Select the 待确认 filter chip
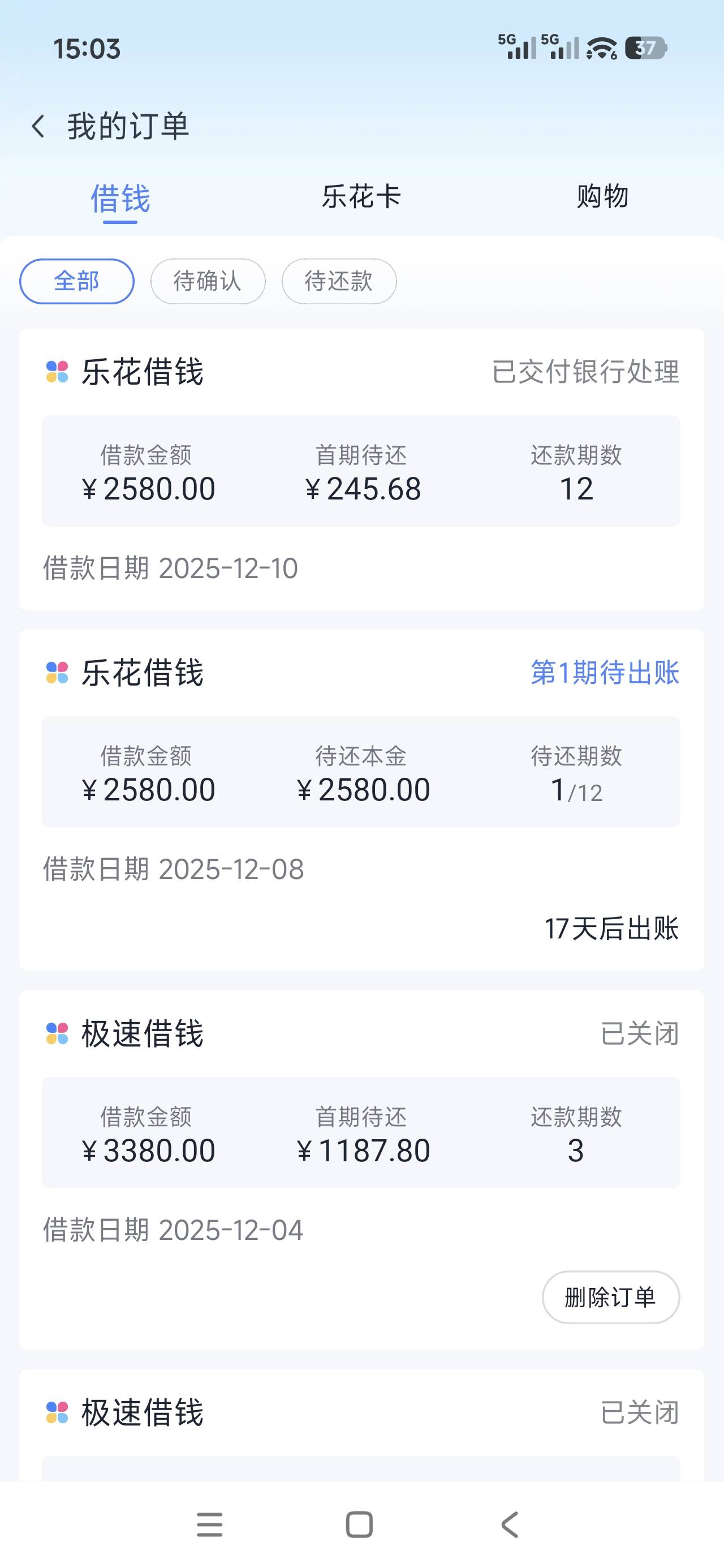Screen dimensions: 724x1568 (x=208, y=281)
